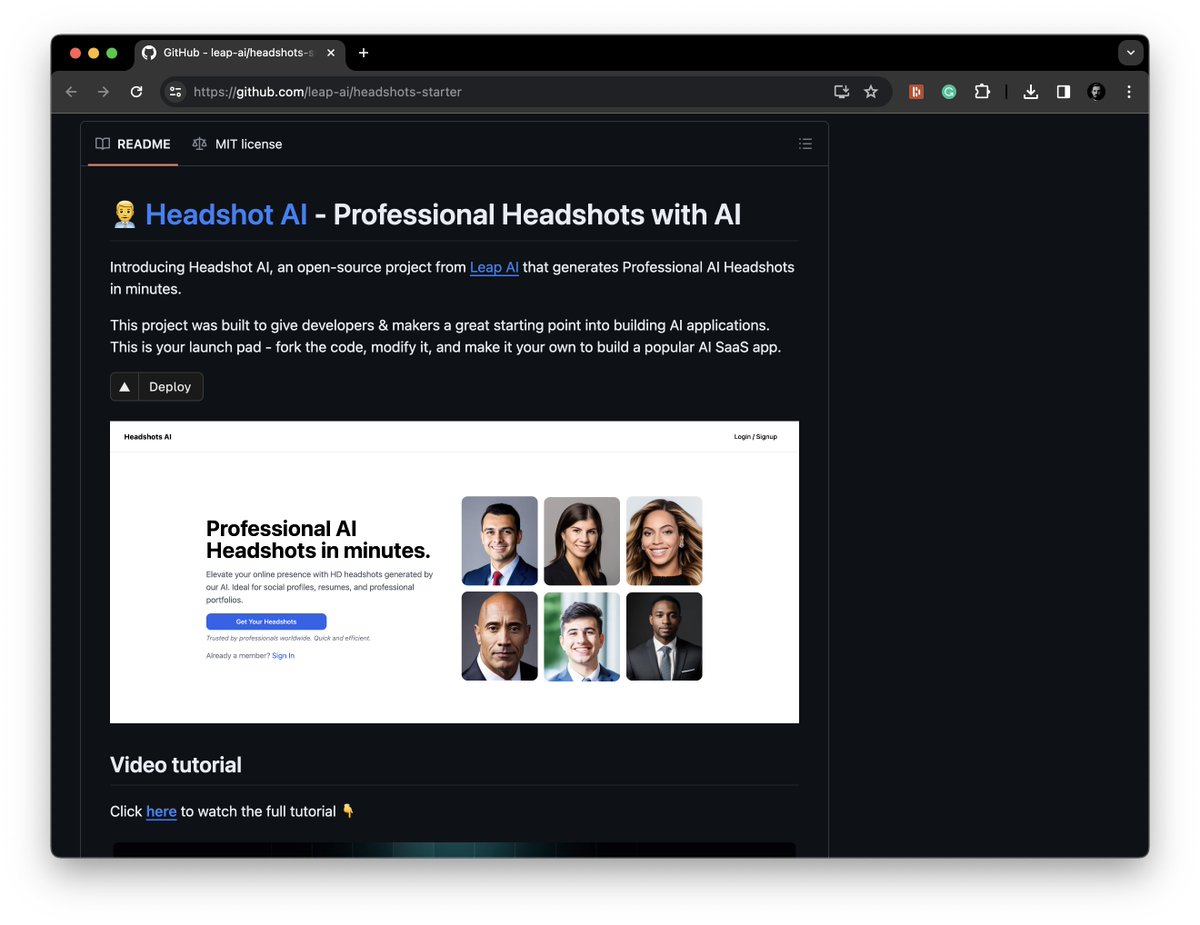This screenshot has height=925, width=1200.
Task: Select the GitHub leap-ai/headshots tab
Action: click(238, 53)
